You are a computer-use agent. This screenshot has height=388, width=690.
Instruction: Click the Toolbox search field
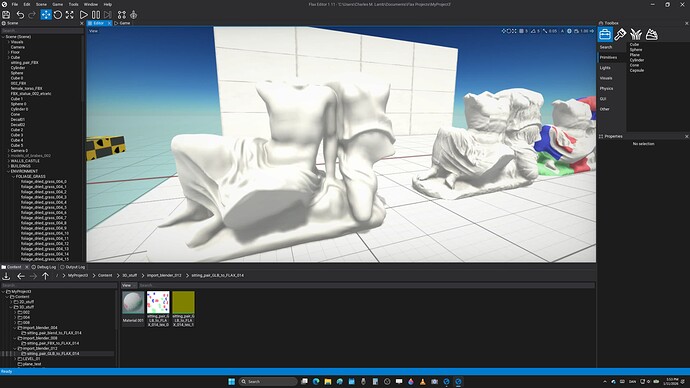click(611, 47)
